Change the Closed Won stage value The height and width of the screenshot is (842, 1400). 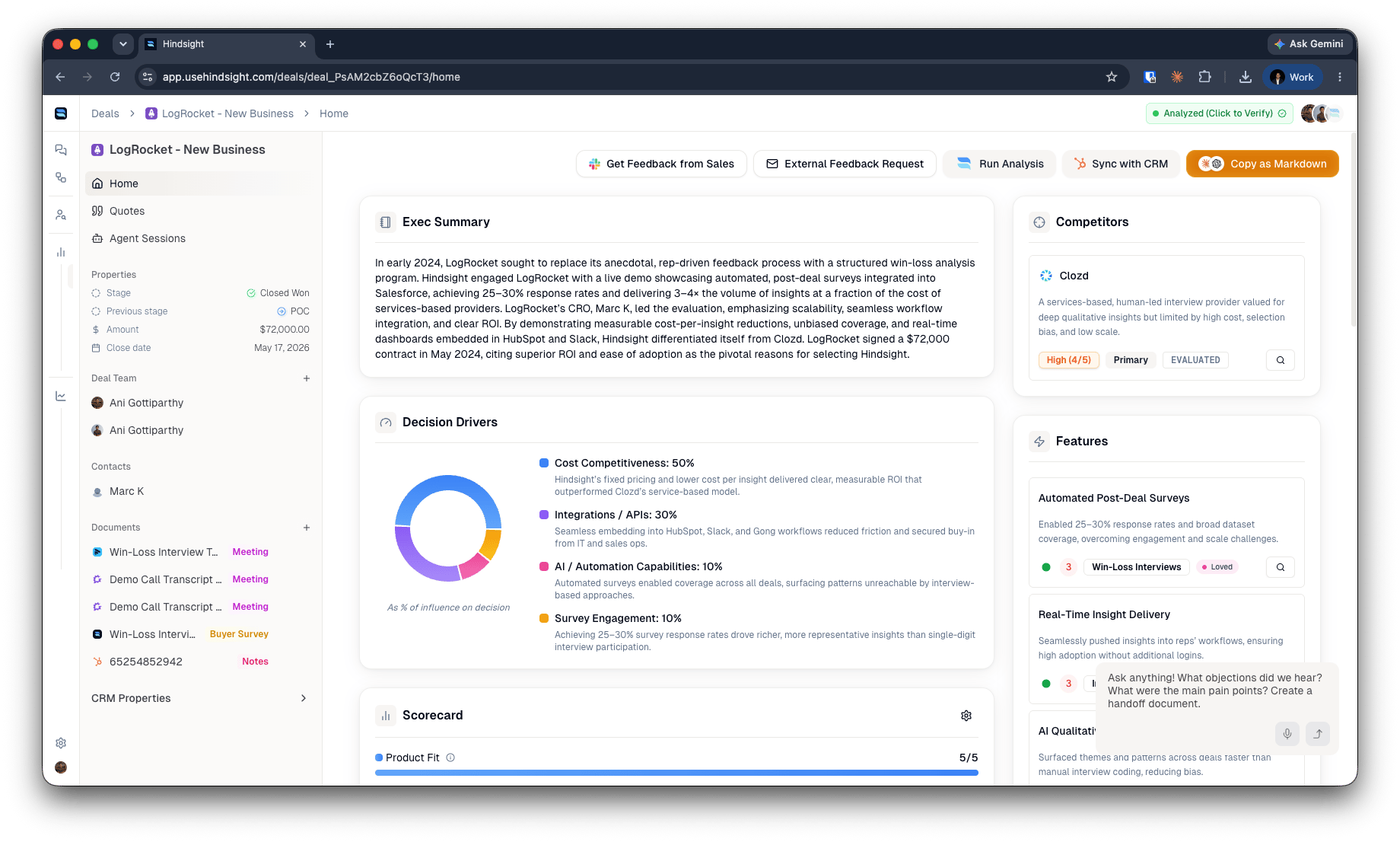coord(278,293)
